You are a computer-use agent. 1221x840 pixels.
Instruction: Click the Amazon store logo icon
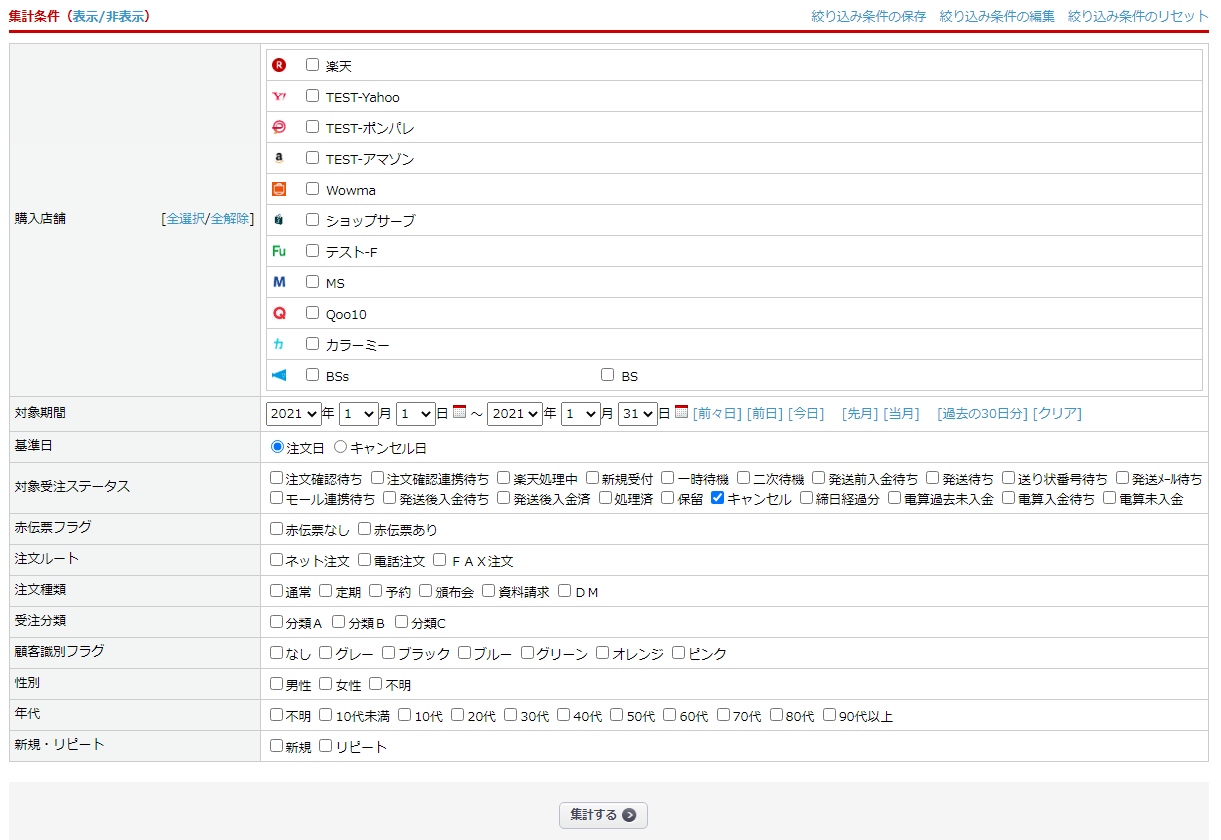coord(279,158)
